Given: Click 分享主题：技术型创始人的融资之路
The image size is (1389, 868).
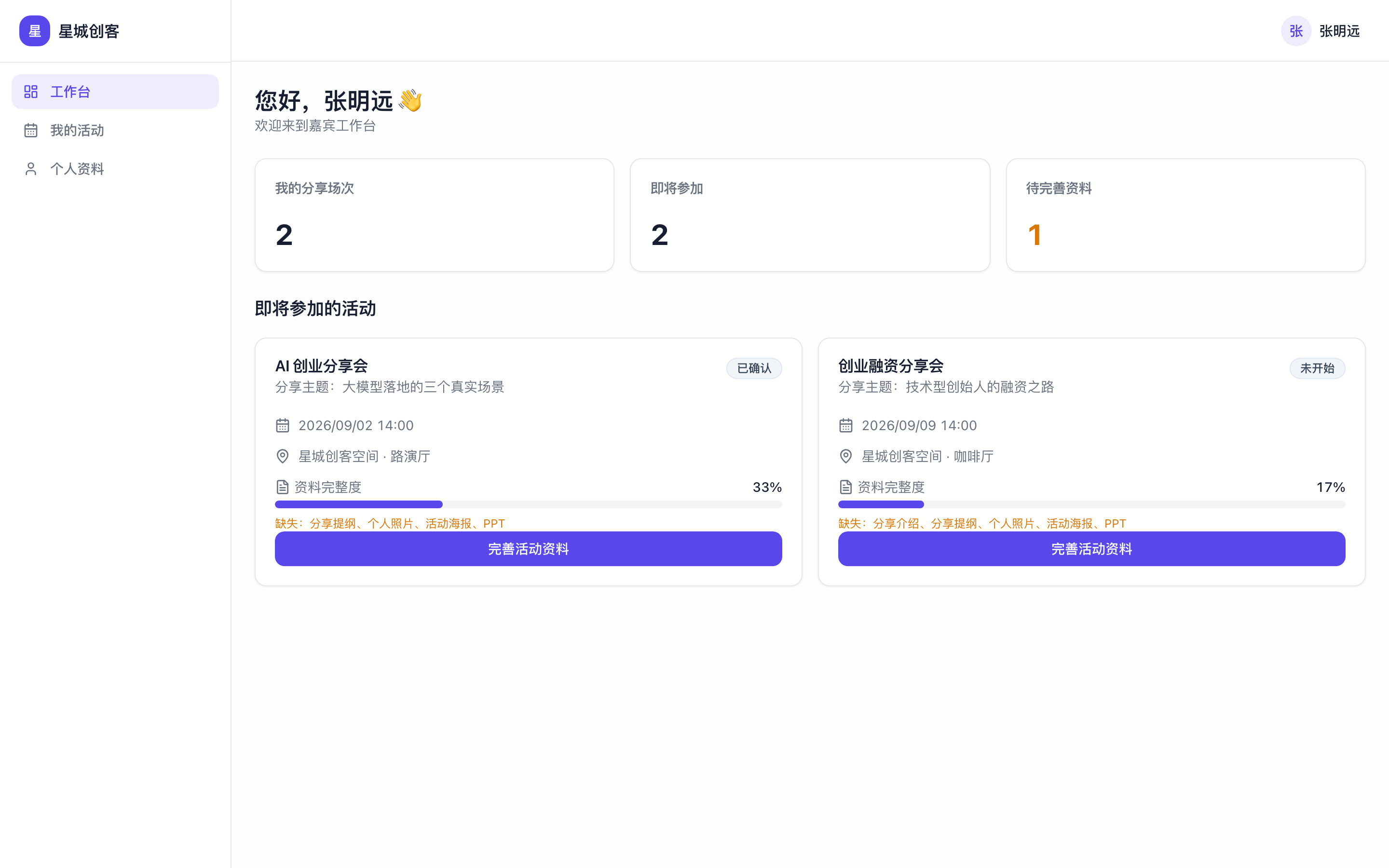Looking at the screenshot, I should [x=946, y=387].
